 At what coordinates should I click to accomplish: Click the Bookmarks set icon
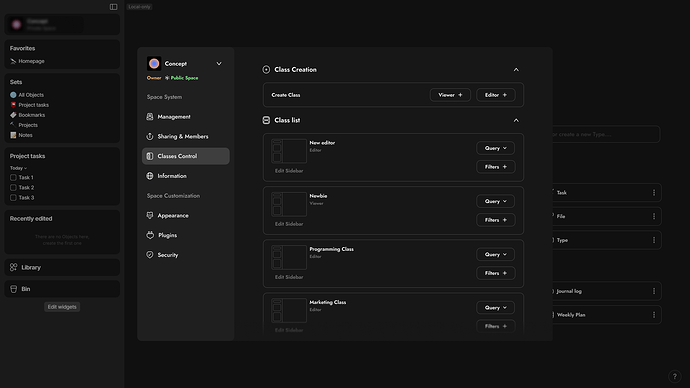[x=13, y=115]
